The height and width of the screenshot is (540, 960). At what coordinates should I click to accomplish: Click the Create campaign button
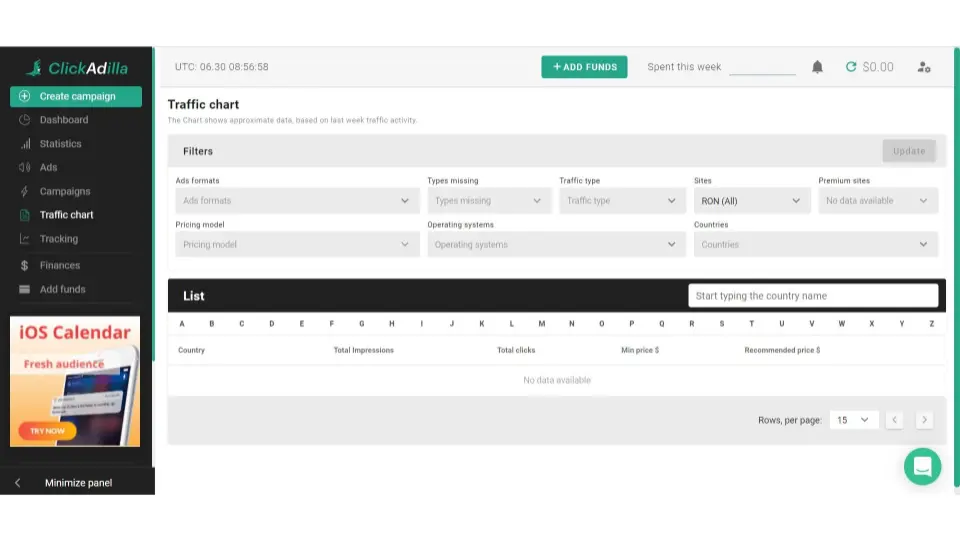(x=76, y=97)
